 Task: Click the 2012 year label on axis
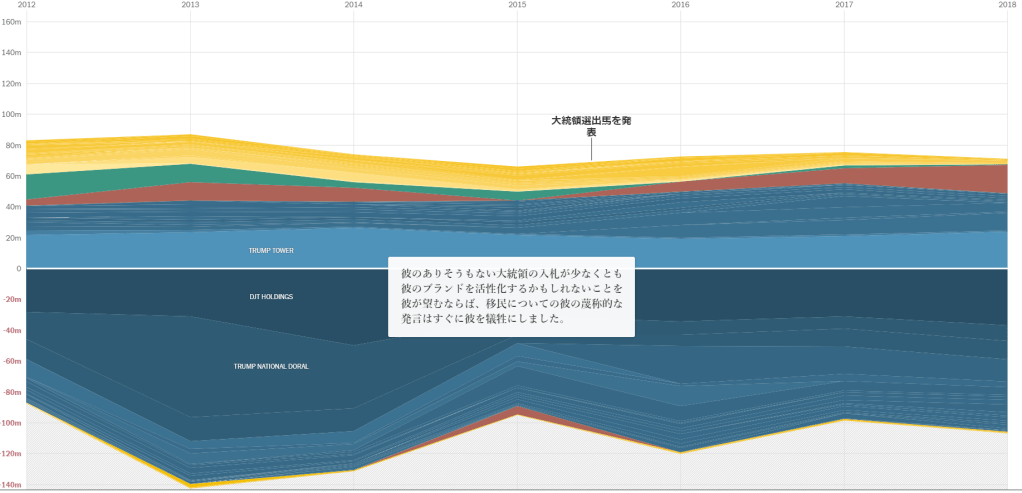[27, 5]
